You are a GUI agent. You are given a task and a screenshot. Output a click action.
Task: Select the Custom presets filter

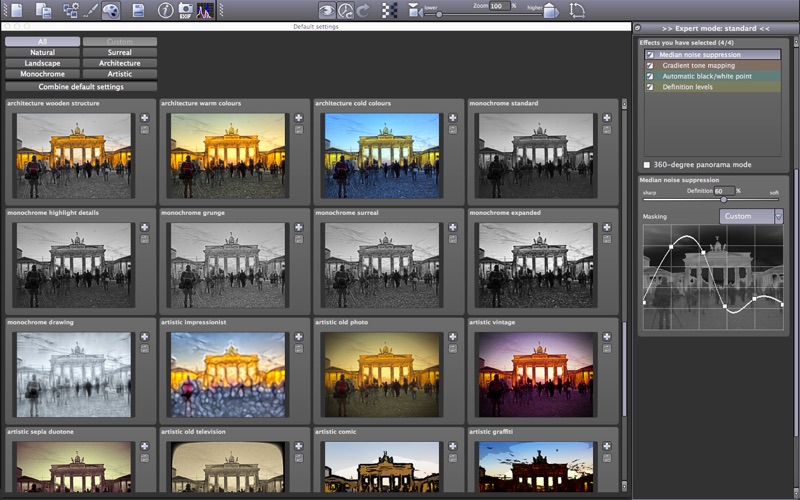[x=120, y=41]
